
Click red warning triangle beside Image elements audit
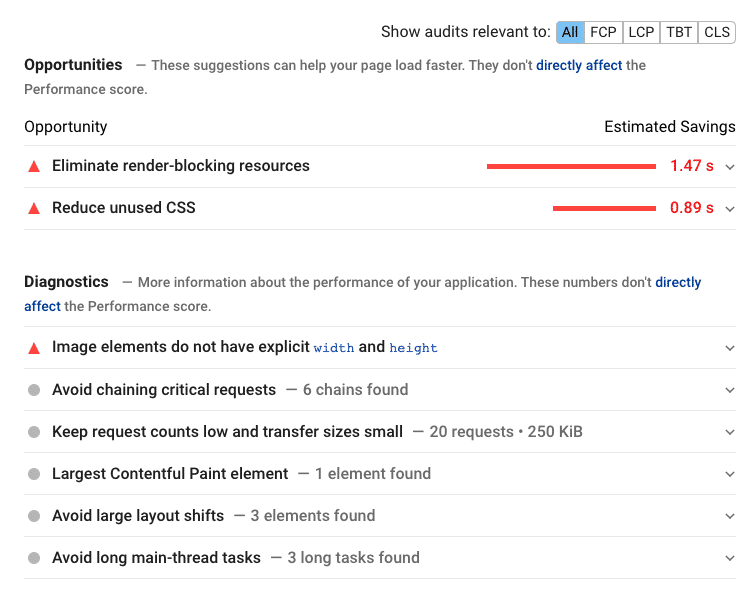(34, 348)
